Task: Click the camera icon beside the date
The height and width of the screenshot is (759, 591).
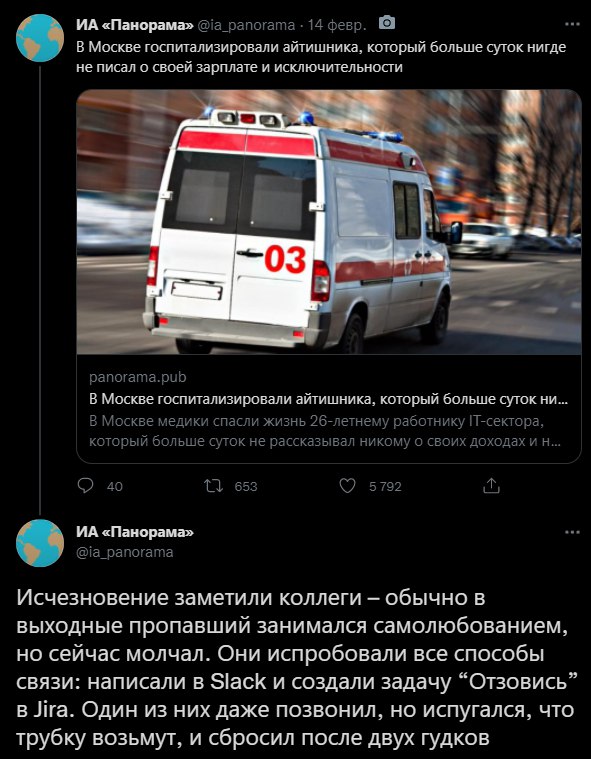Action: (387, 23)
